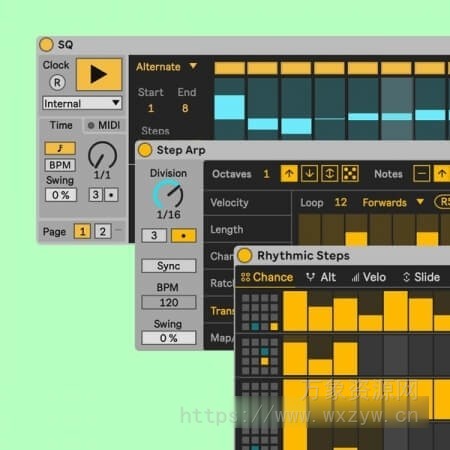The height and width of the screenshot is (450, 450).
Task: Click the Step Arp Sync button
Action: (x=169, y=266)
